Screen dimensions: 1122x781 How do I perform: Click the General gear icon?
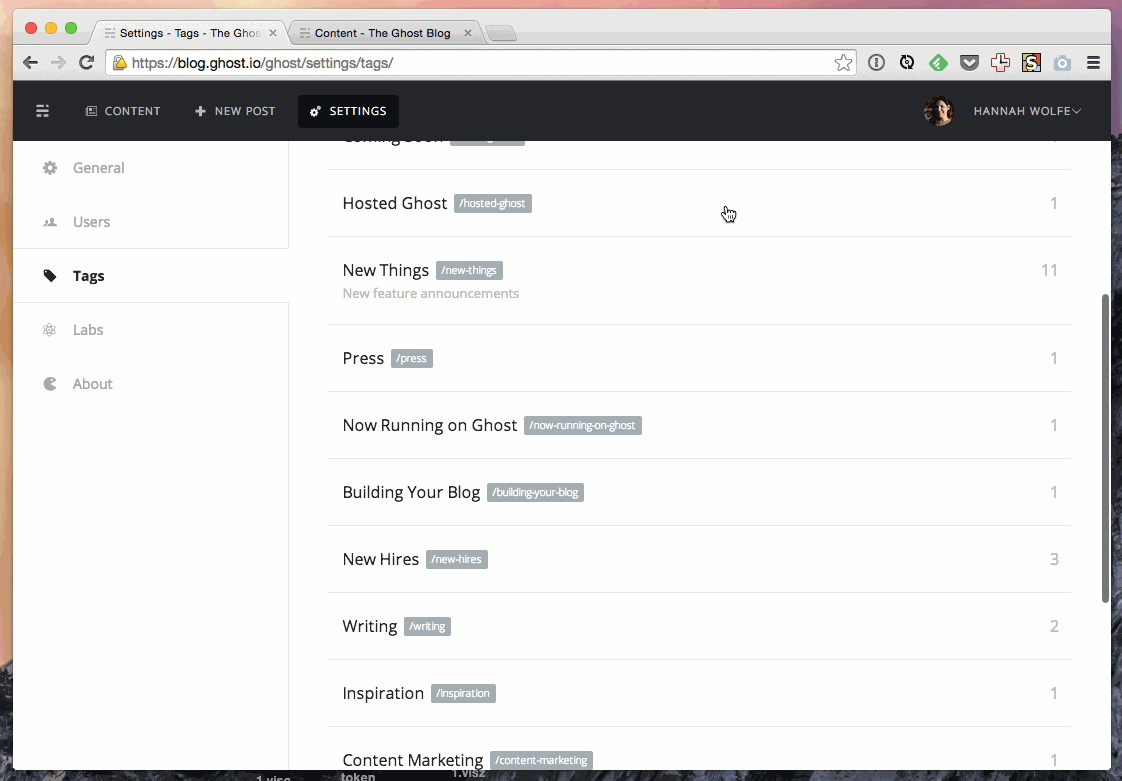pos(49,168)
